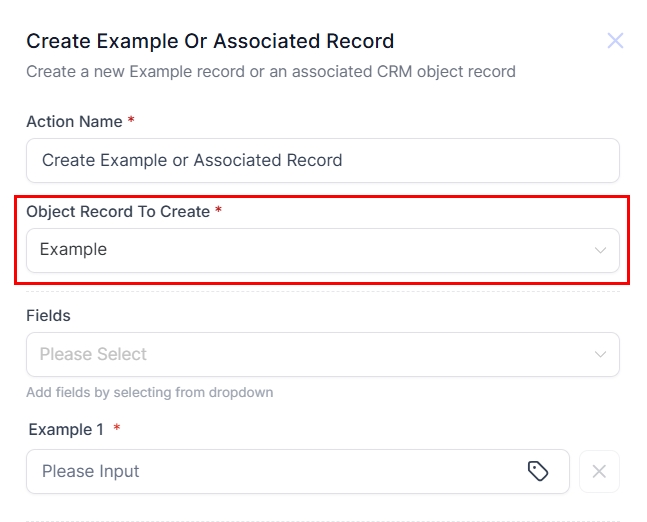Close the Create Example dialog
This screenshot has width=647, height=522.
coord(615,41)
